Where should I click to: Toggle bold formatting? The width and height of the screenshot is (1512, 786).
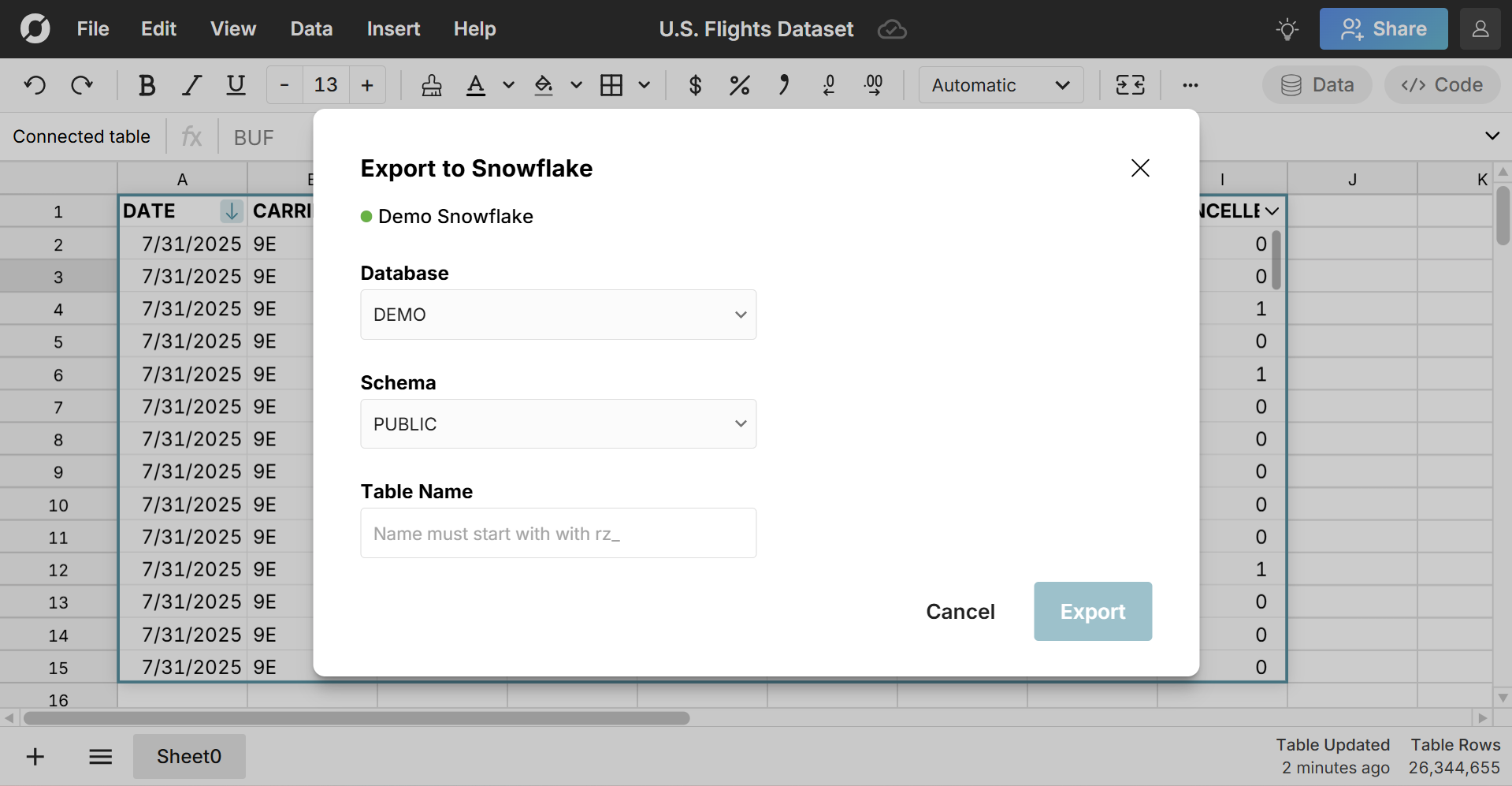click(147, 85)
